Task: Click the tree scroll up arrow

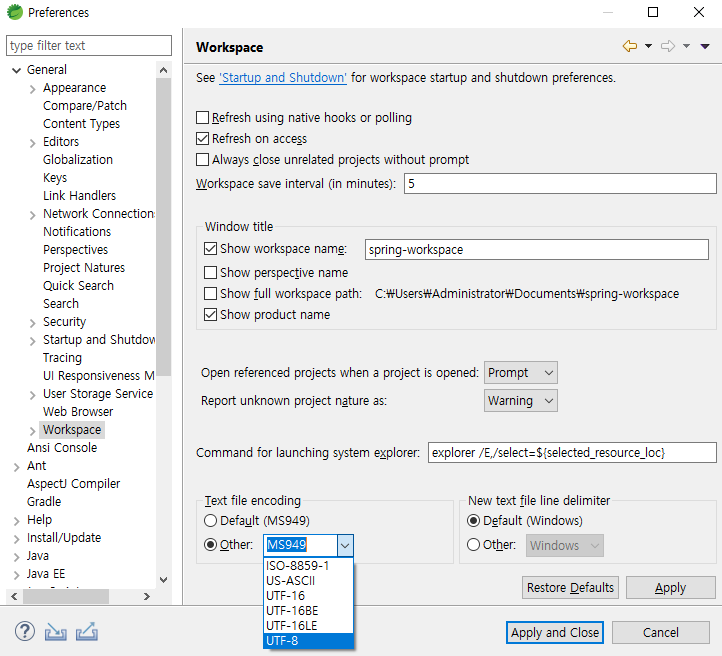Action: coord(163,70)
